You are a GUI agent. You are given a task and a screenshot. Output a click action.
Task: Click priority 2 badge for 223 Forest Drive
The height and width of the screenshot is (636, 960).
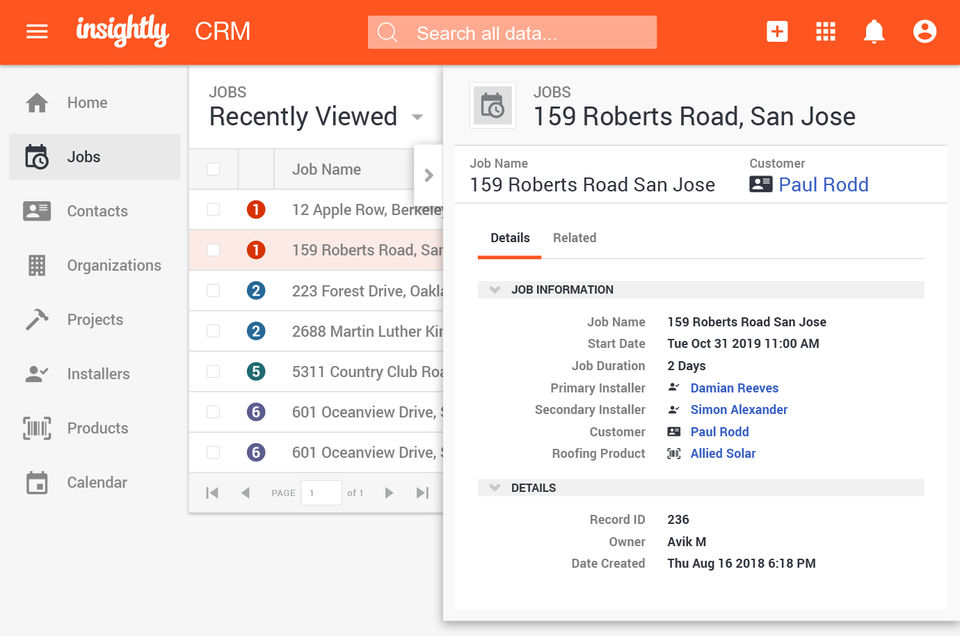256,290
